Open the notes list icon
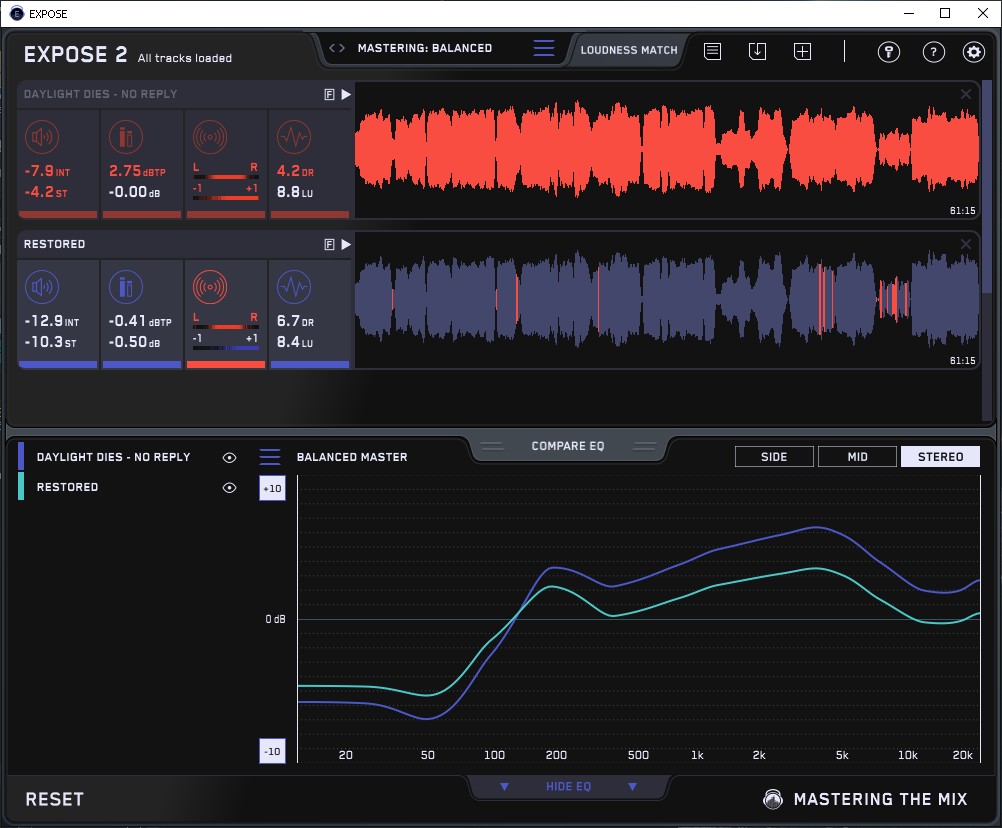Image resolution: width=1002 pixels, height=828 pixels. [x=712, y=51]
